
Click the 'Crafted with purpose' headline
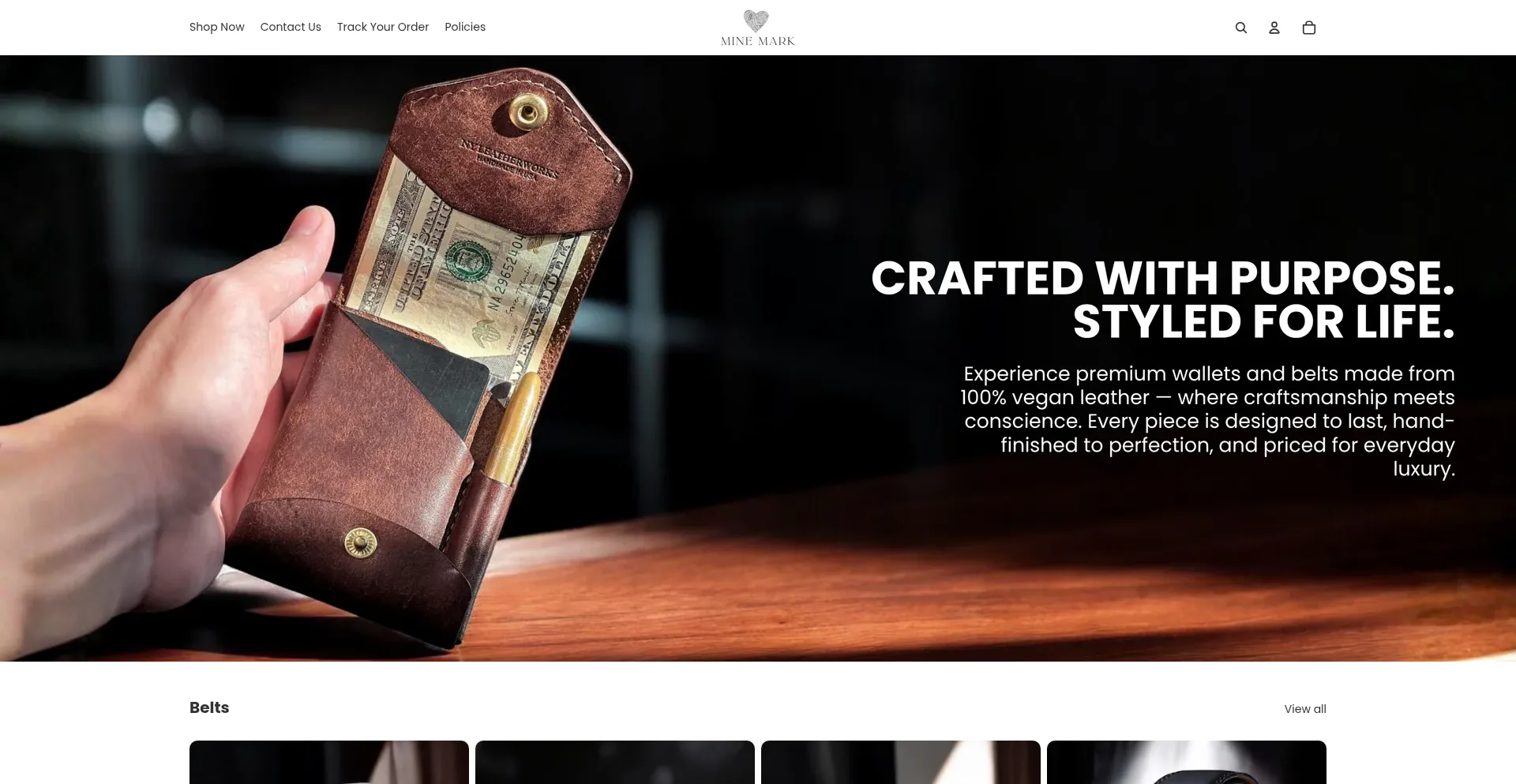click(1162, 278)
